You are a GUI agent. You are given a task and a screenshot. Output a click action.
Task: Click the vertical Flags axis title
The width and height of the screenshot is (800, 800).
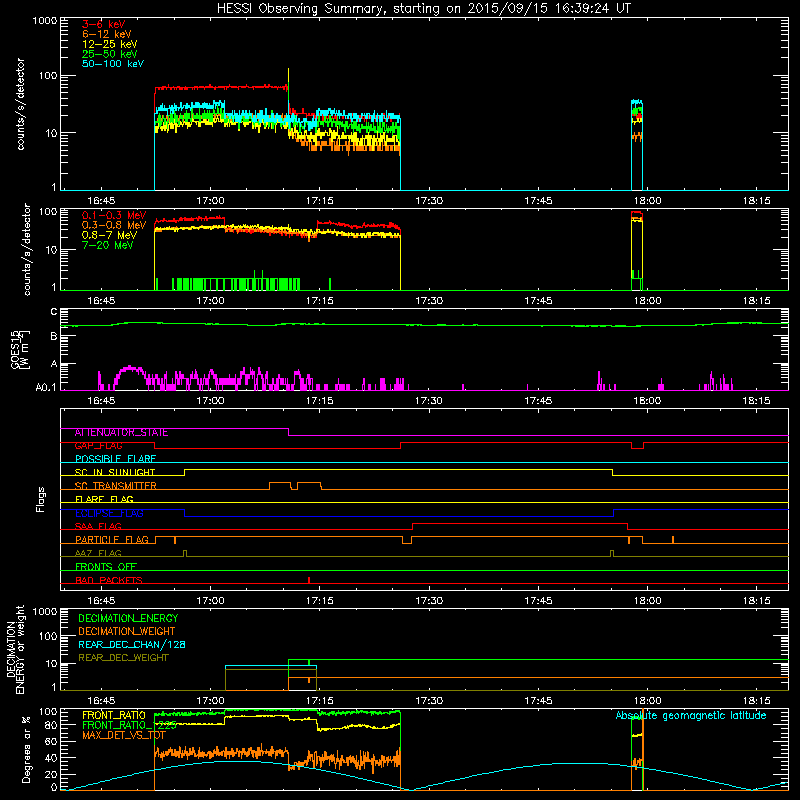(x=41, y=499)
